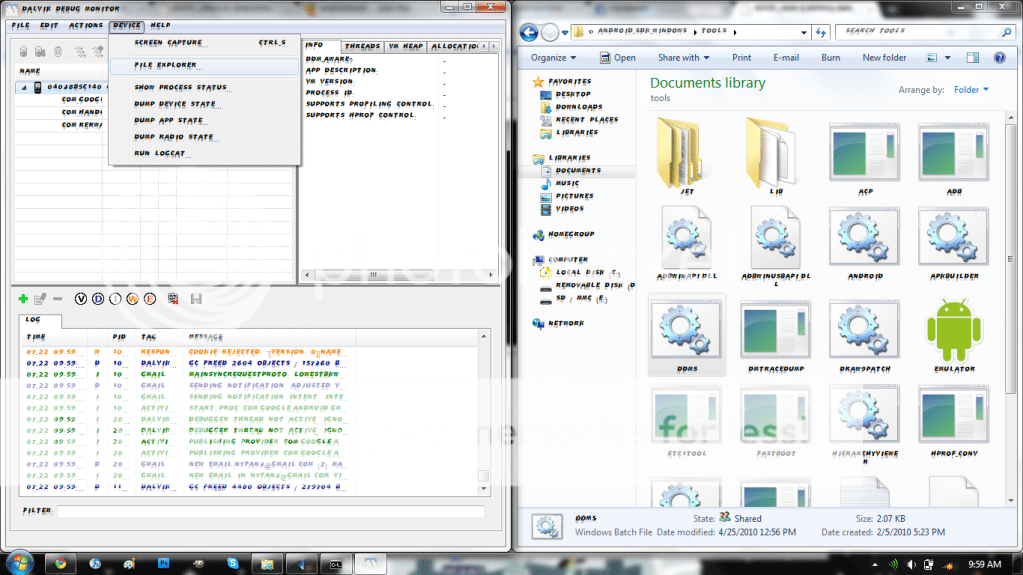The height and width of the screenshot is (575, 1023).
Task: Click the Explorer help question-mark icon
Action: pos(1000,57)
